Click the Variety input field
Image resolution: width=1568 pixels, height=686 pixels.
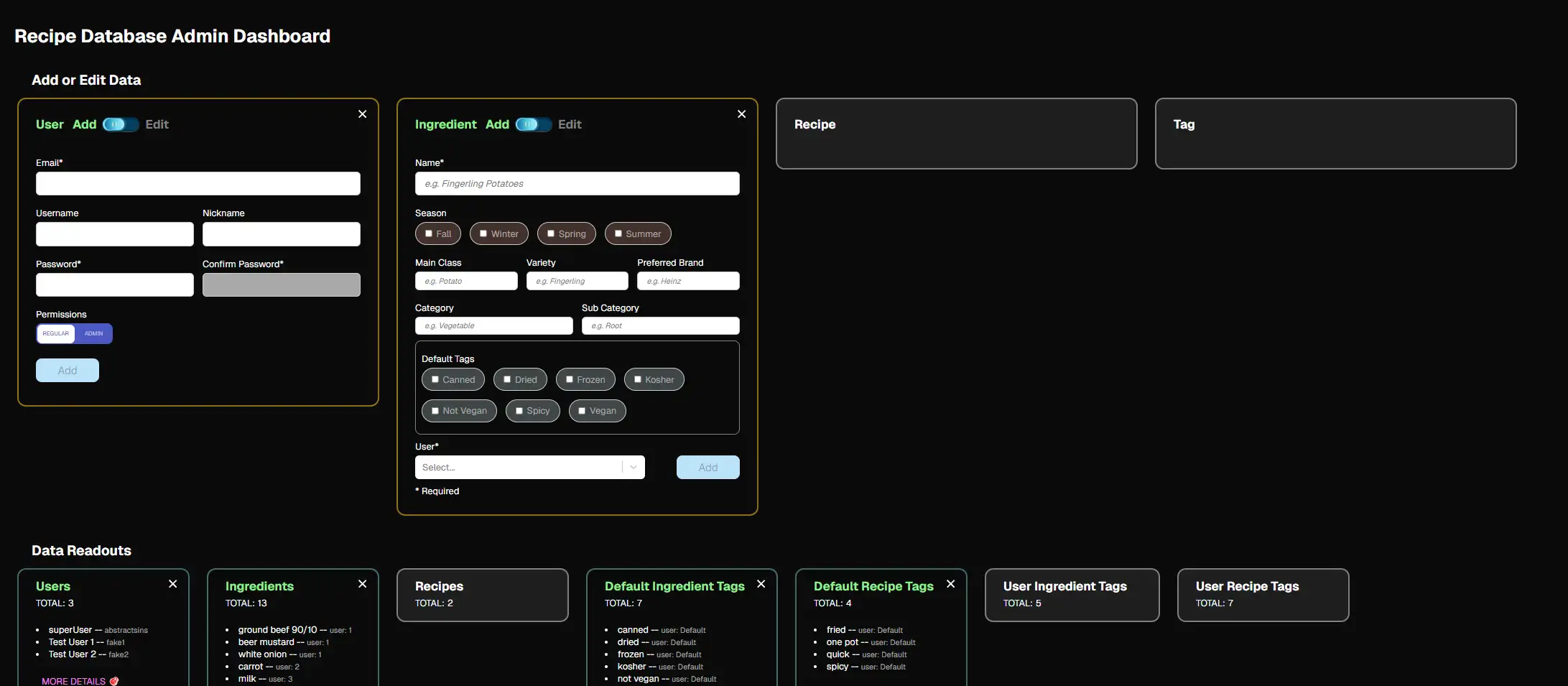[x=577, y=281]
